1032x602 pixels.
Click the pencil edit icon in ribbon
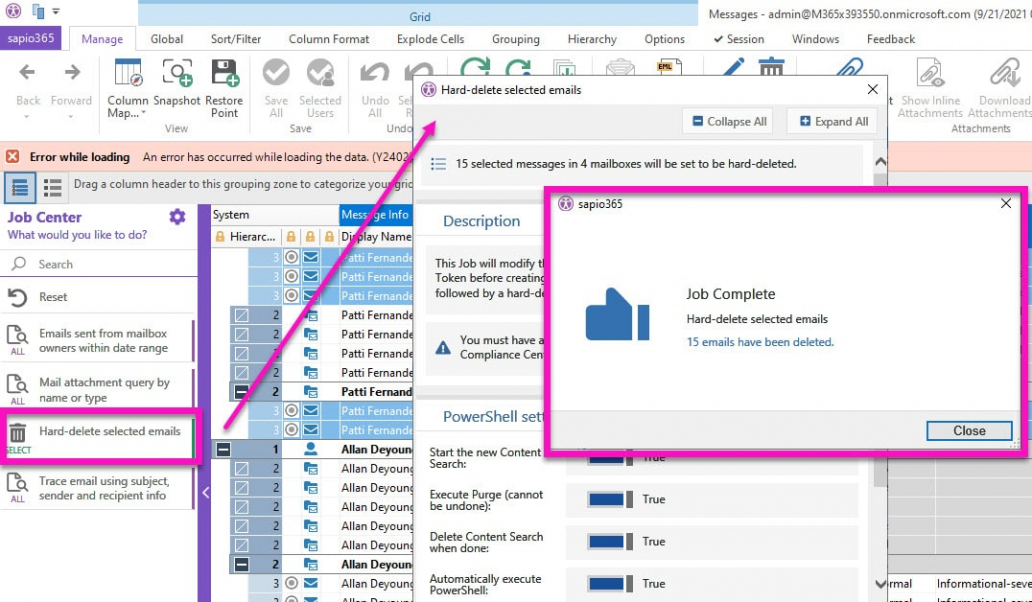coord(733,67)
